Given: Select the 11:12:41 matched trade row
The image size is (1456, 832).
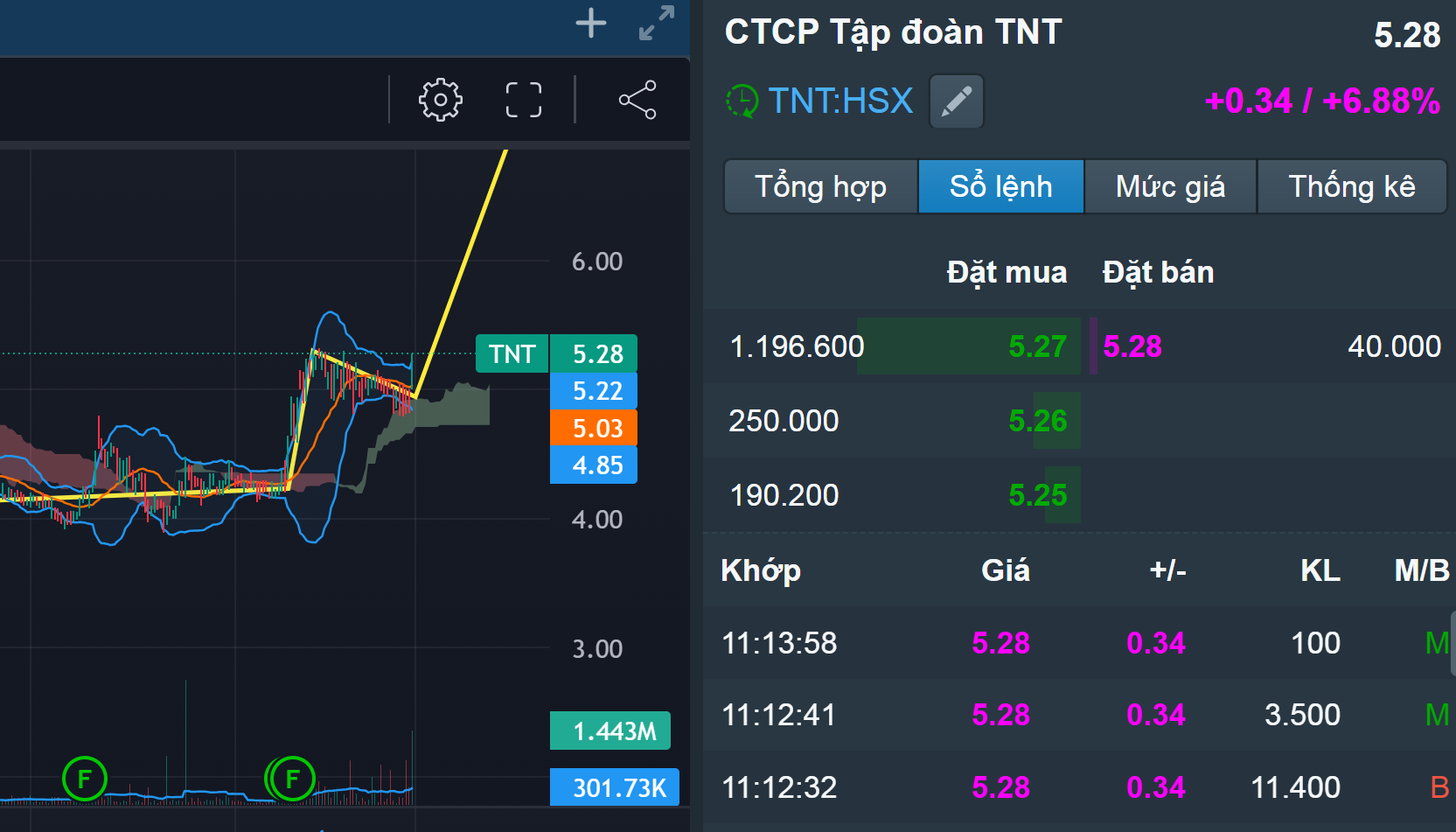Looking at the screenshot, I should coord(1079,715).
